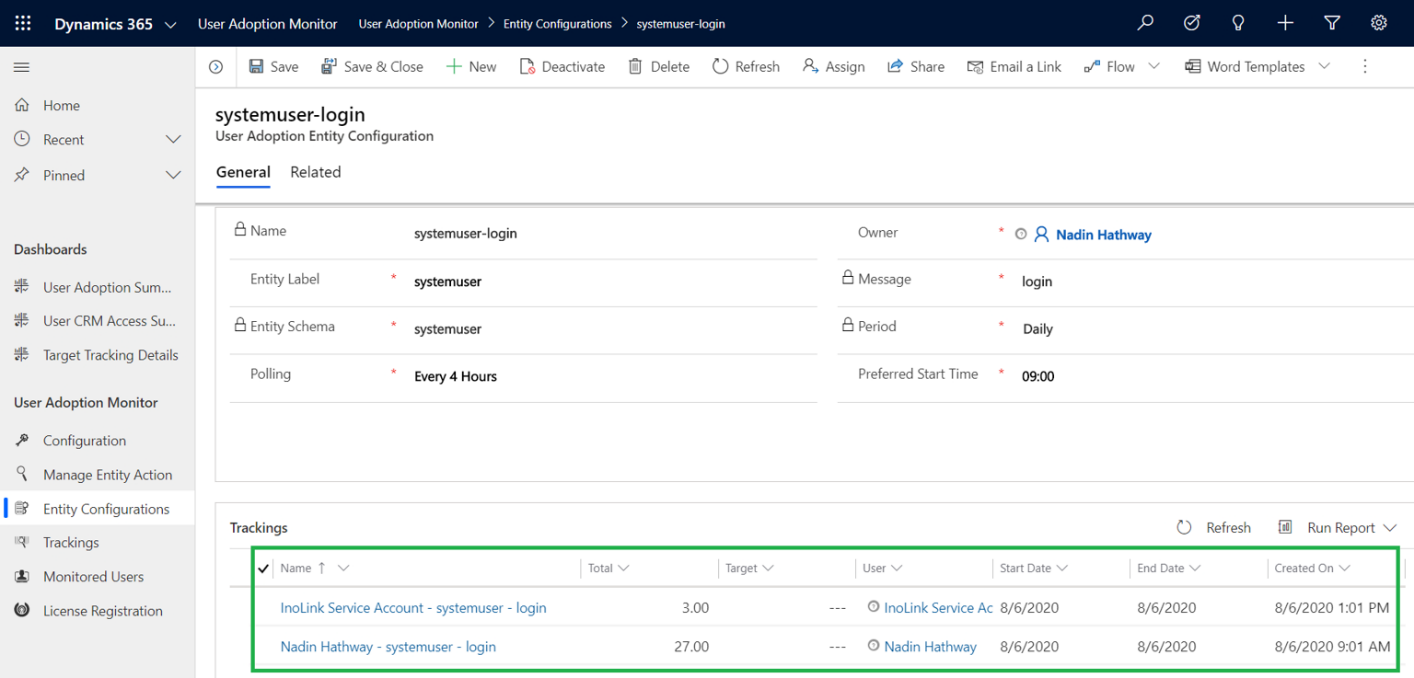The width and height of the screenshot is (1414, 678).
Task: Open the more commands vertical ellipsis
Action: point(1365,67)
